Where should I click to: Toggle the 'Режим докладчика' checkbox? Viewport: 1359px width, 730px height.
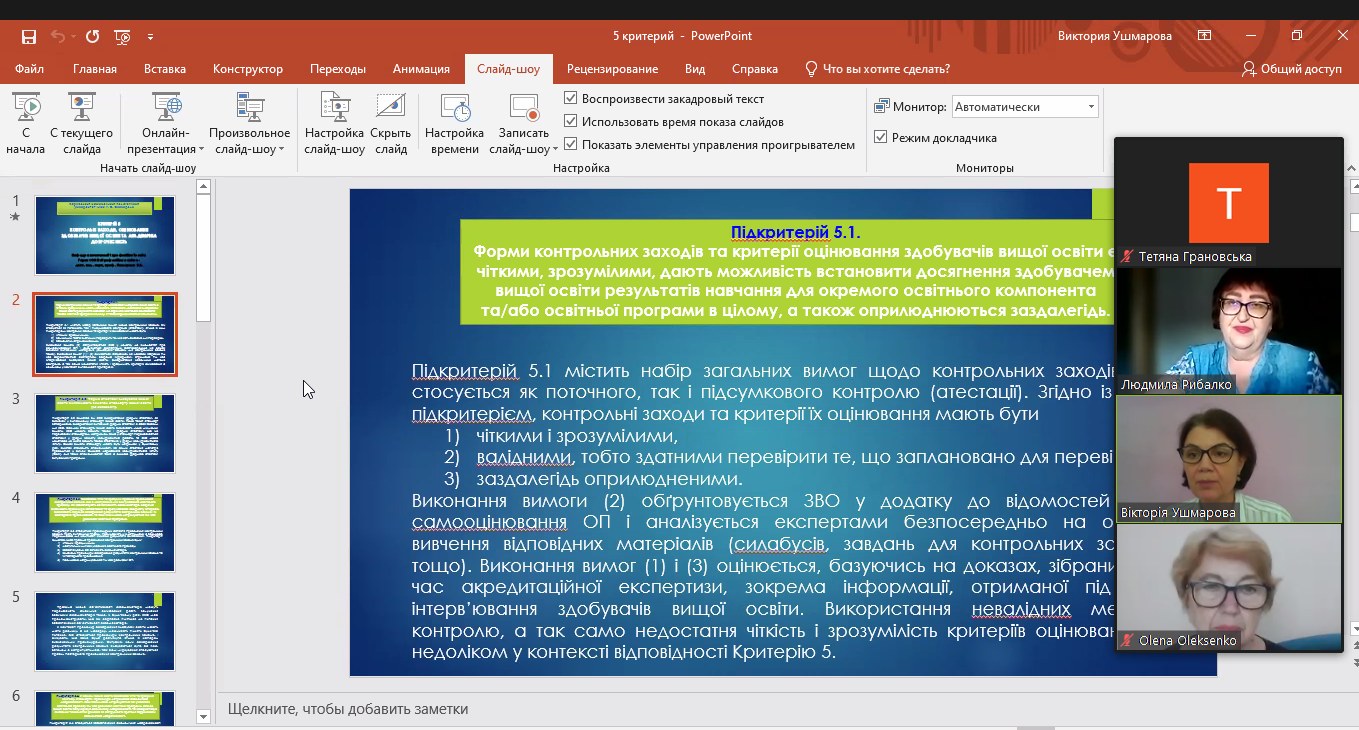(x=881, y=137)
